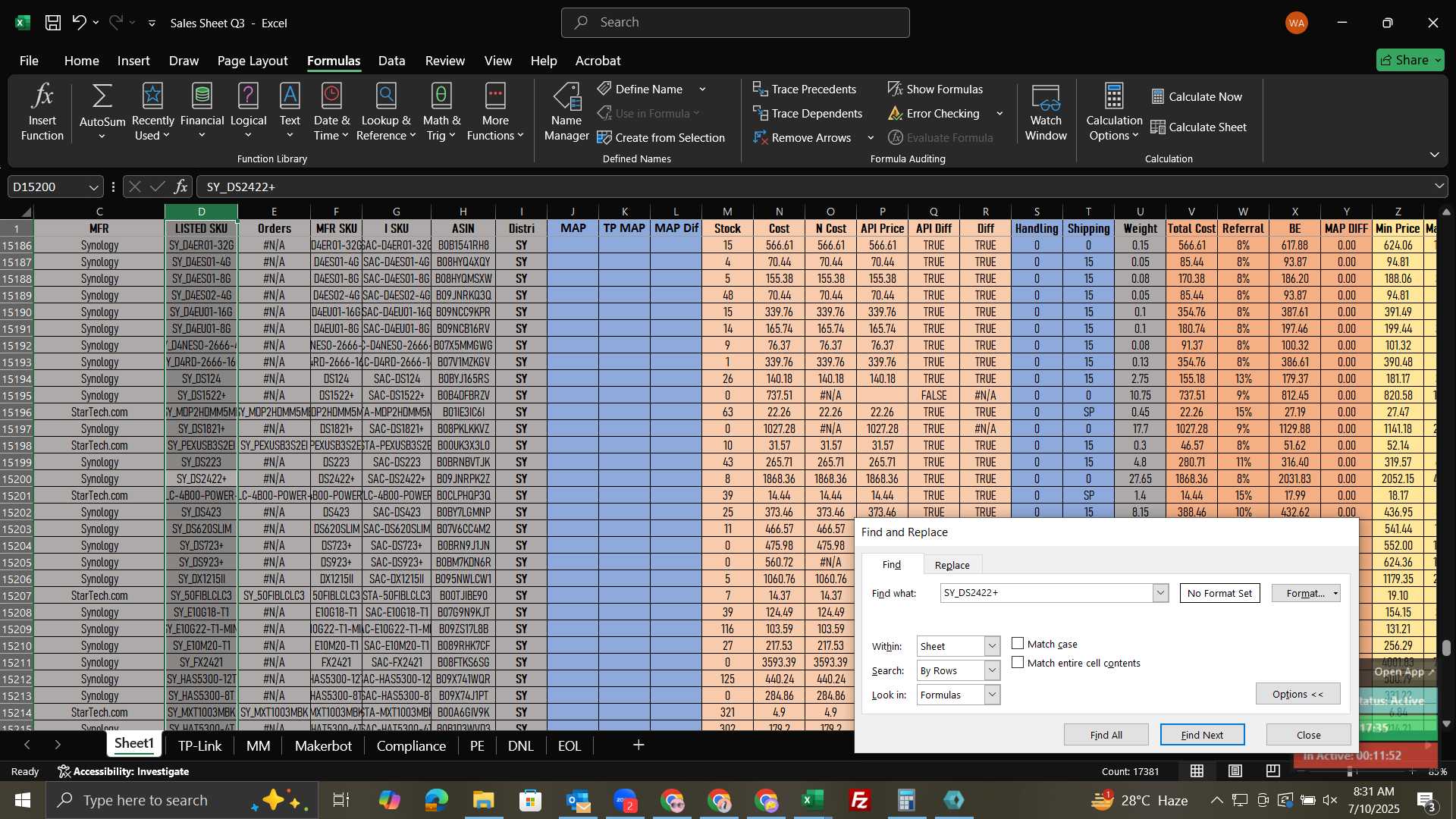Select column D header
This screenshot has width=1456, height=819.
pyautogui.click(x=201, y=212)
